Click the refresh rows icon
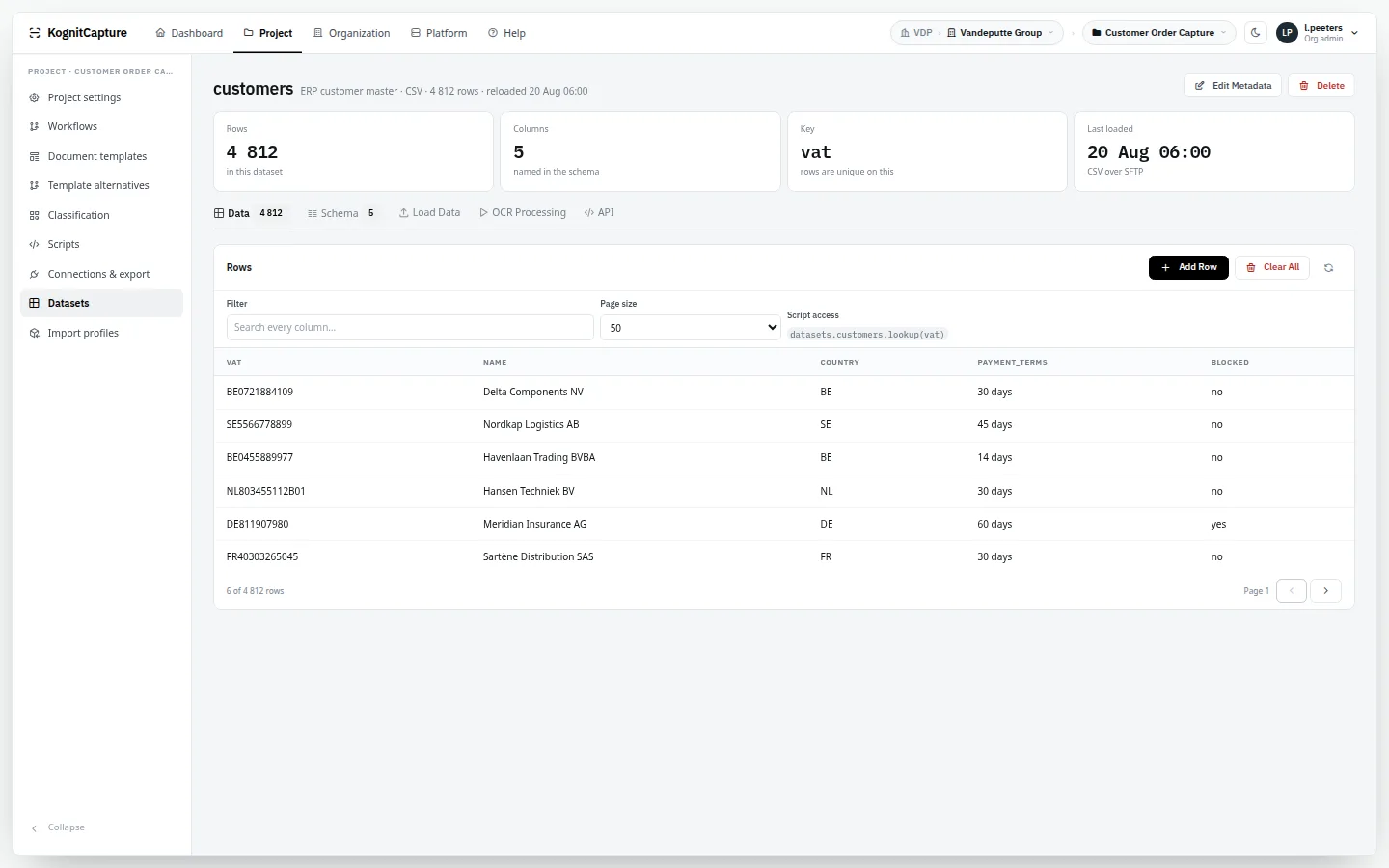The image size is (1389, 868). click(1328, 268)
